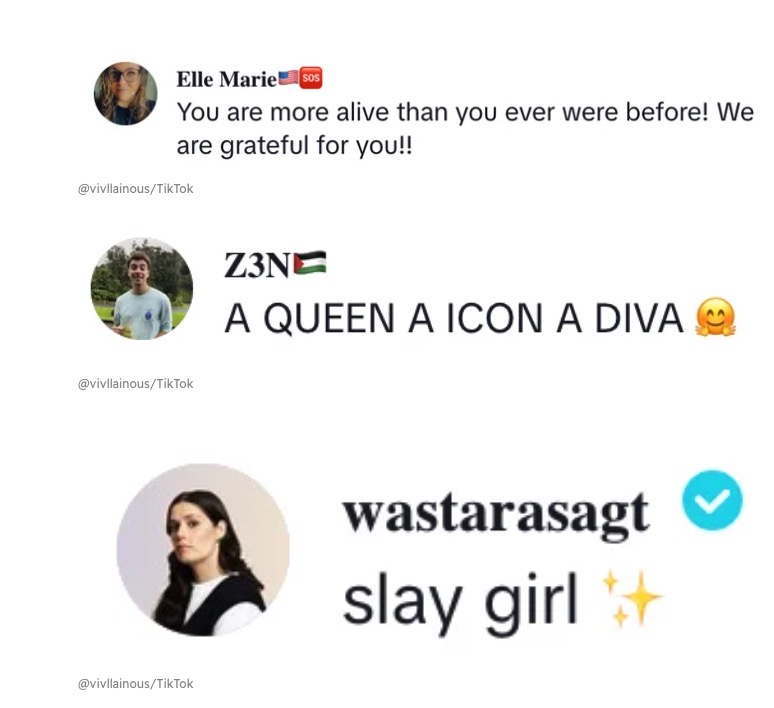The width and height of the screenshot is (774, 708).
Task: Click first @vivllainous/TikTok credit under Elle Marie comment
Action: click(136, 189)
